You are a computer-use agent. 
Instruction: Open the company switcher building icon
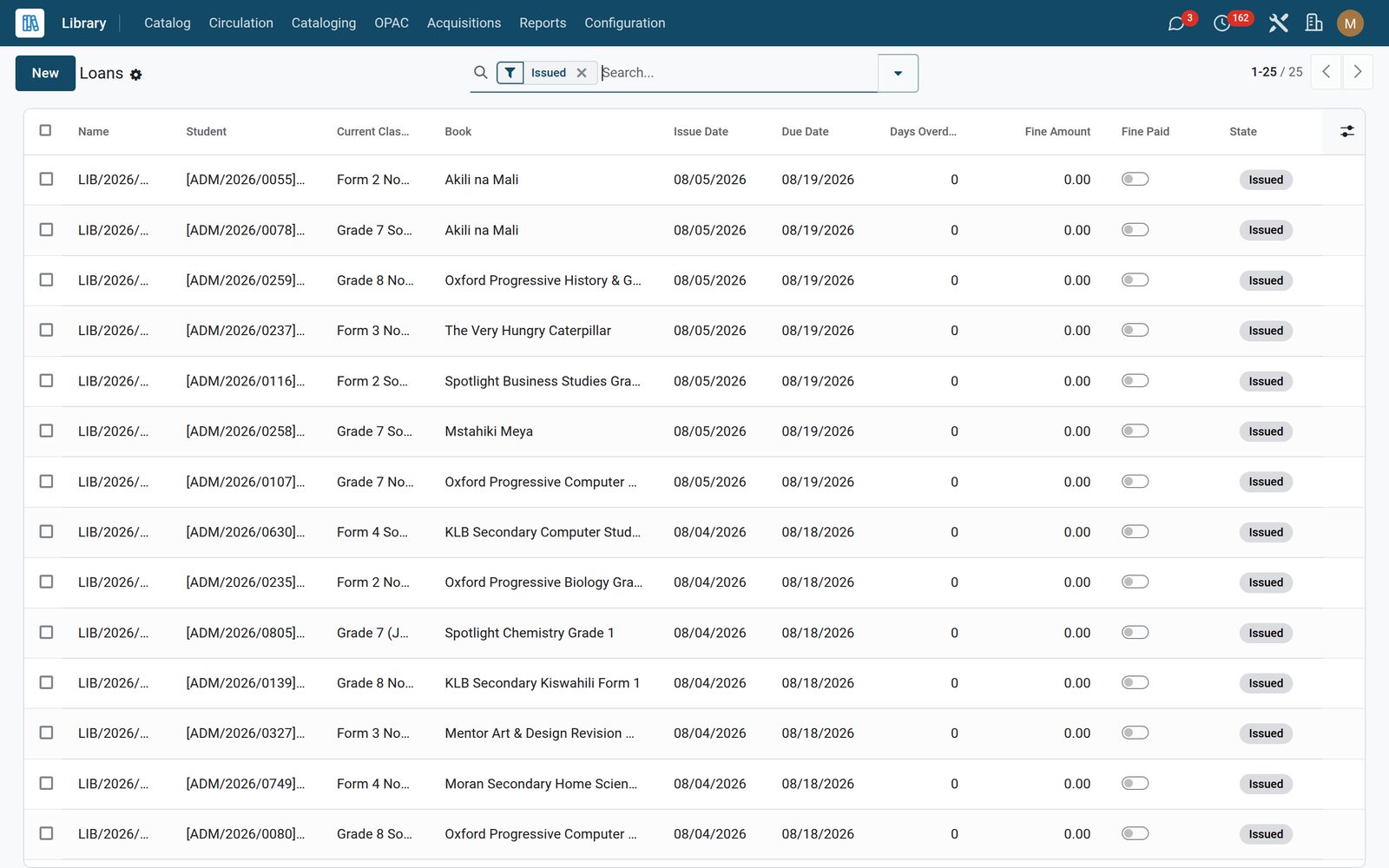(x=1314, y=23)
